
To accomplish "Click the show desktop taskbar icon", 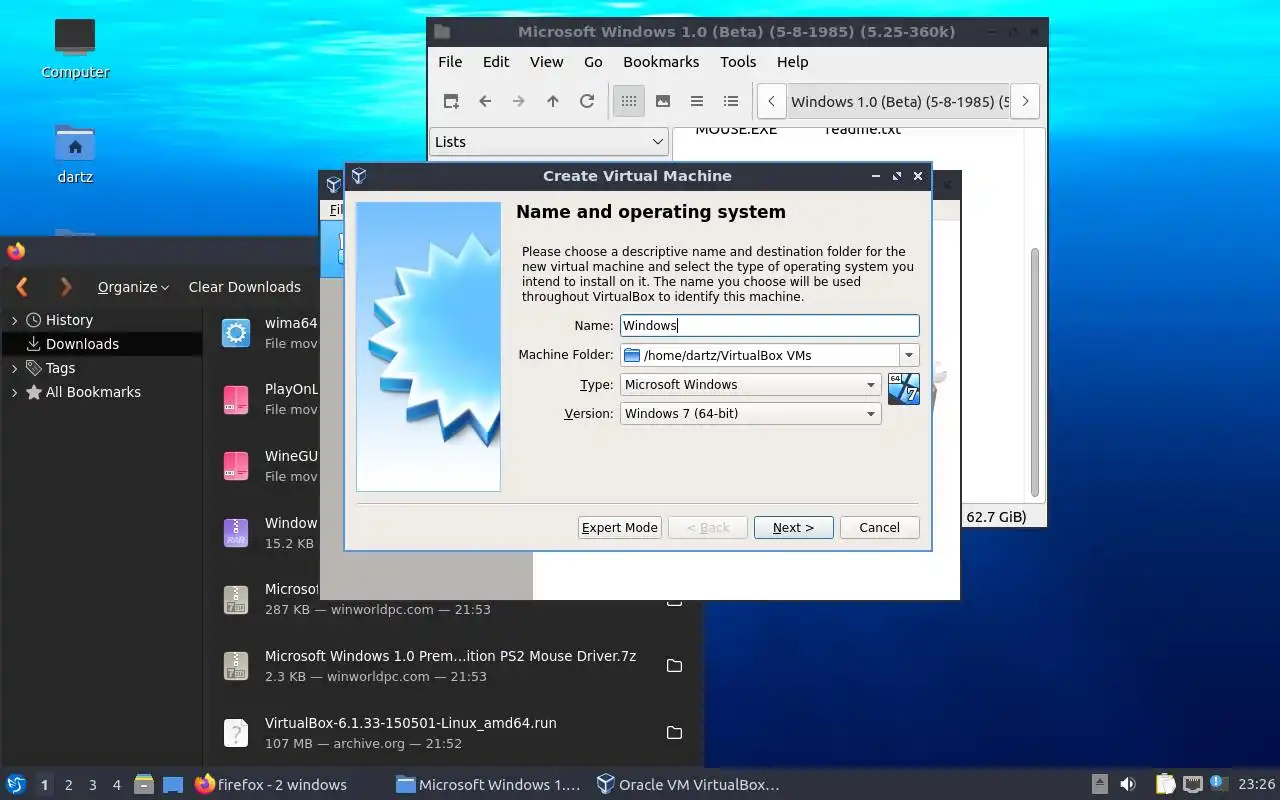I will (x=172, y=785).
